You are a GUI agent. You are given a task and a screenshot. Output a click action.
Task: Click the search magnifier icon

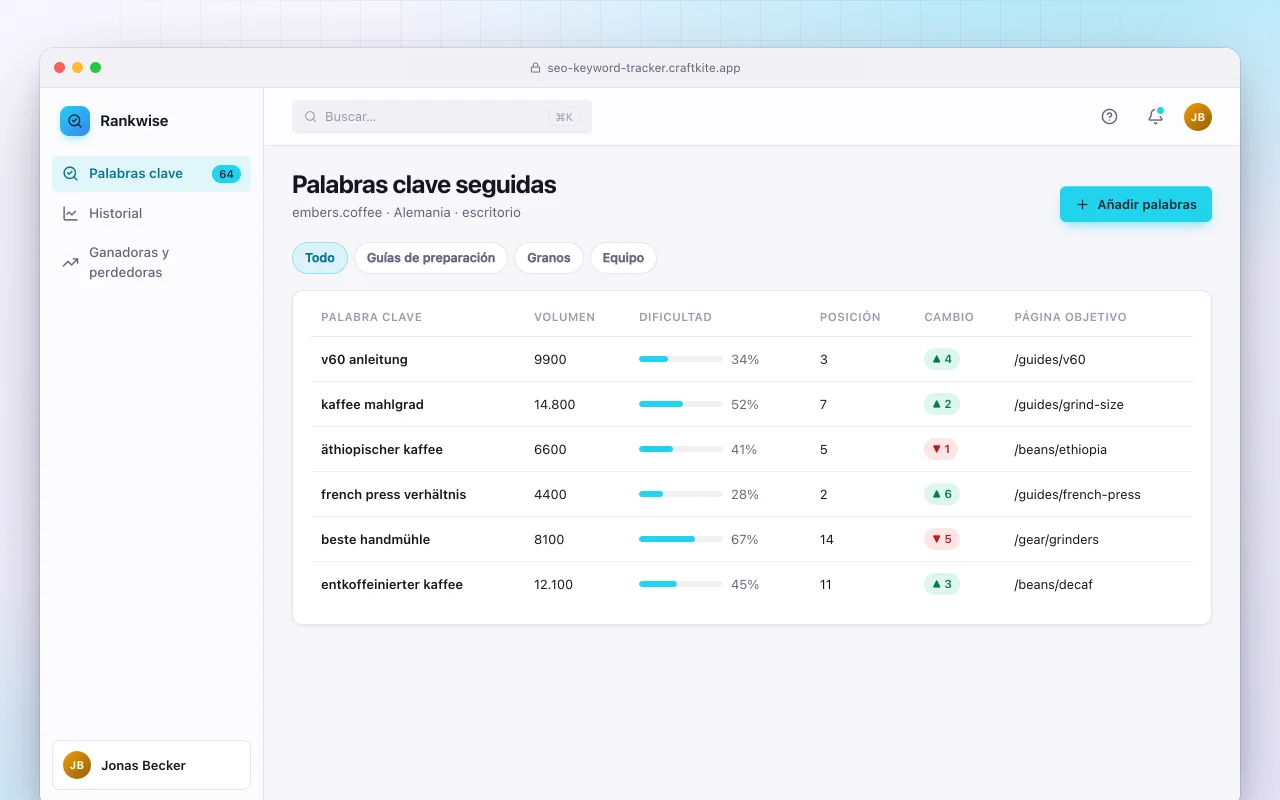(x=310, y=117)
